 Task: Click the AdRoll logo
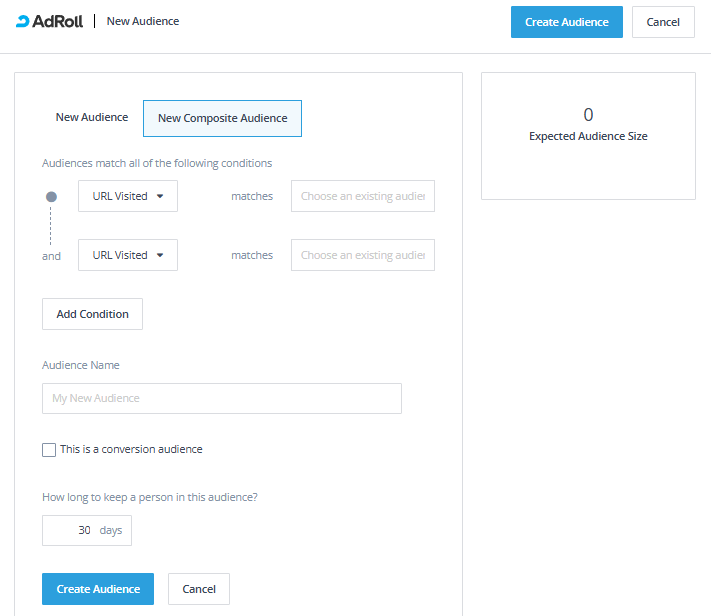[x=49, y=21]
